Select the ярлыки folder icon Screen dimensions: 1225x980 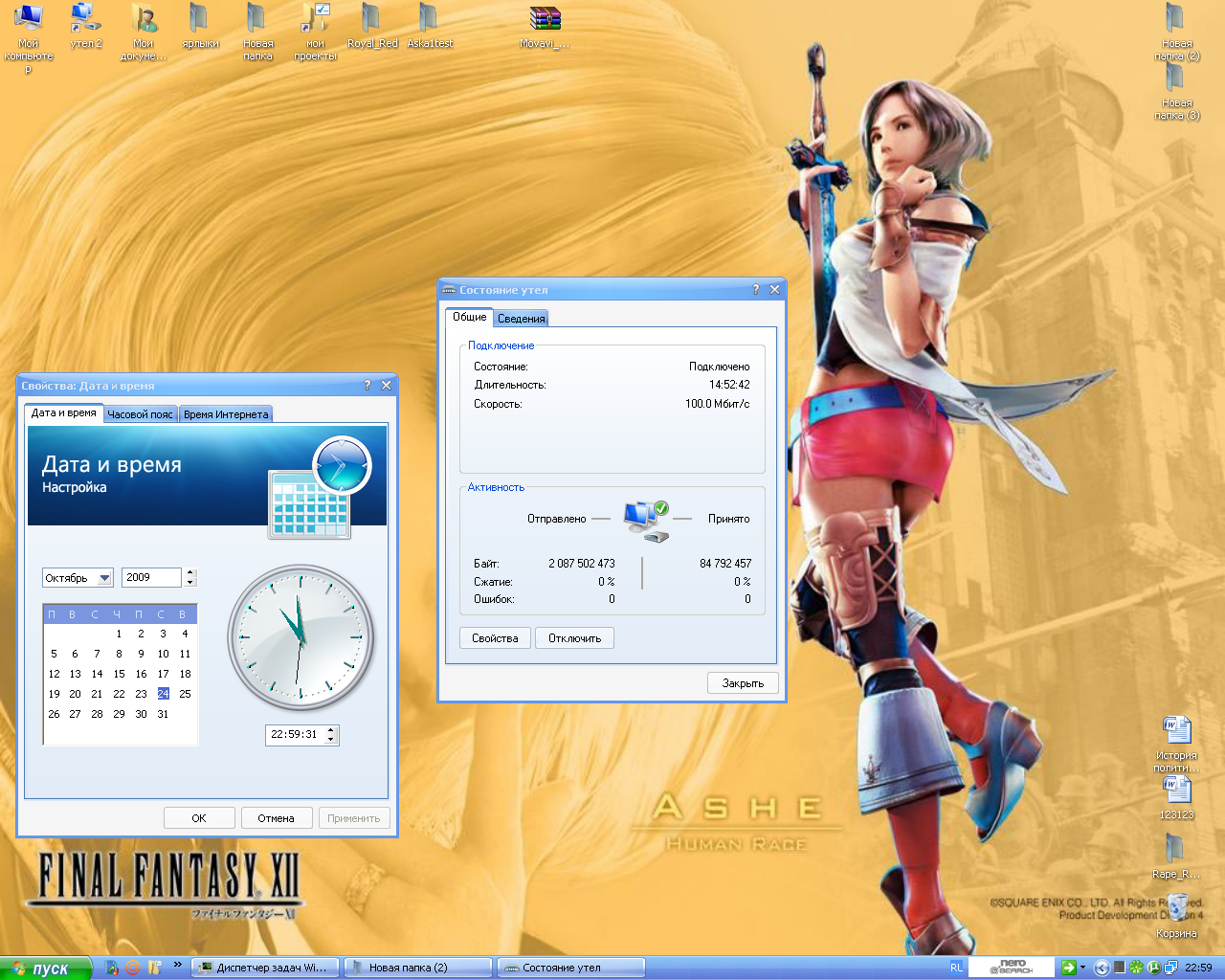(x=199, y=19)
